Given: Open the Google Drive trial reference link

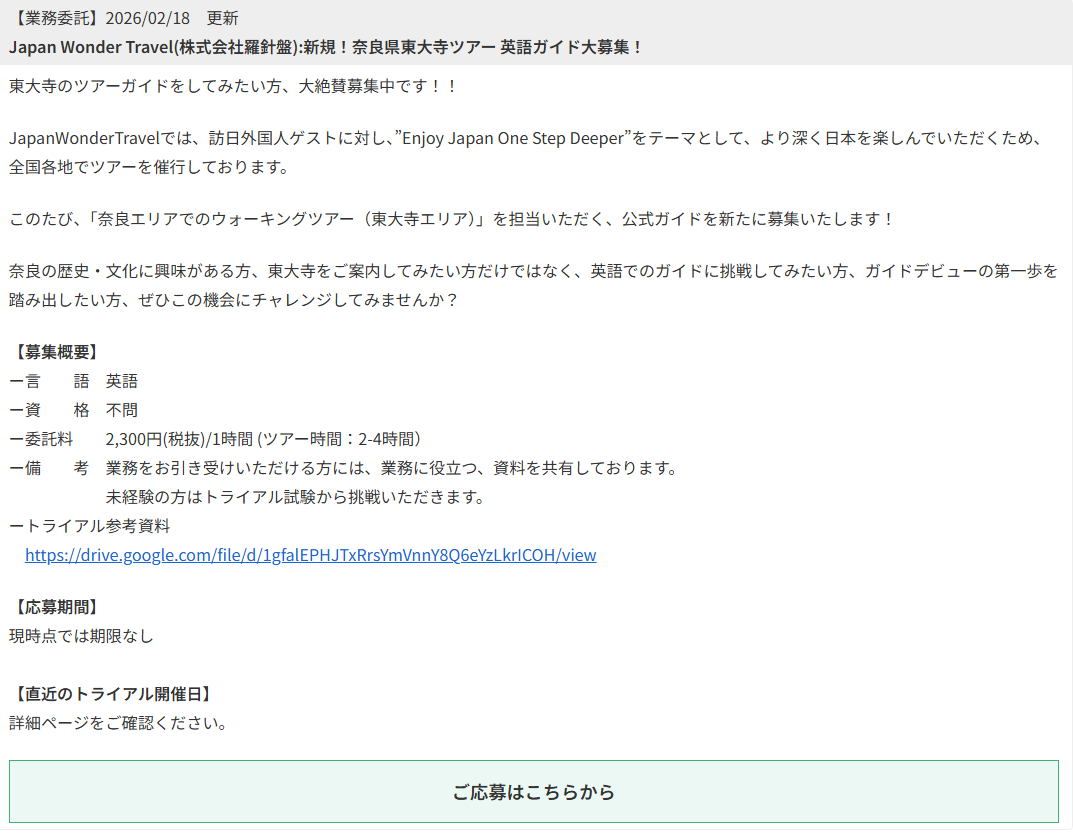Looking at the screenshot, I should tap(310, 555).
